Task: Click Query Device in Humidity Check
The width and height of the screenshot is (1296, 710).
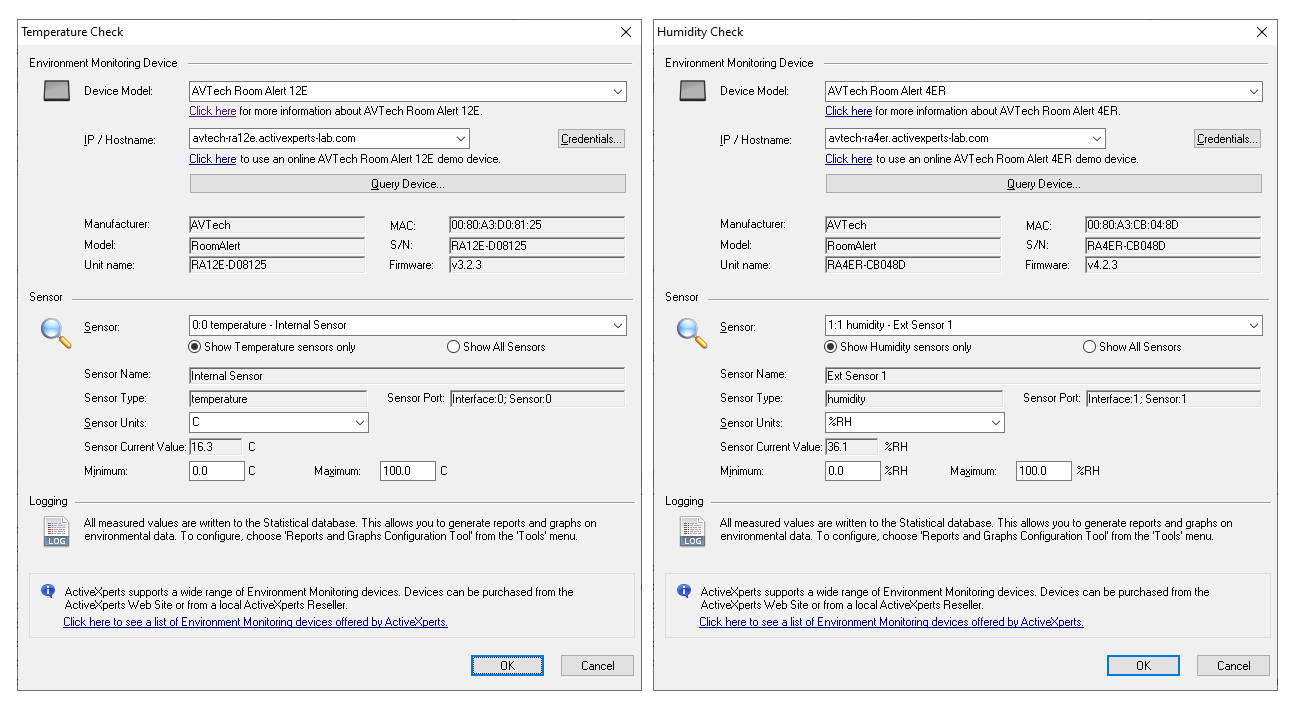Action: click(1044, 184)
